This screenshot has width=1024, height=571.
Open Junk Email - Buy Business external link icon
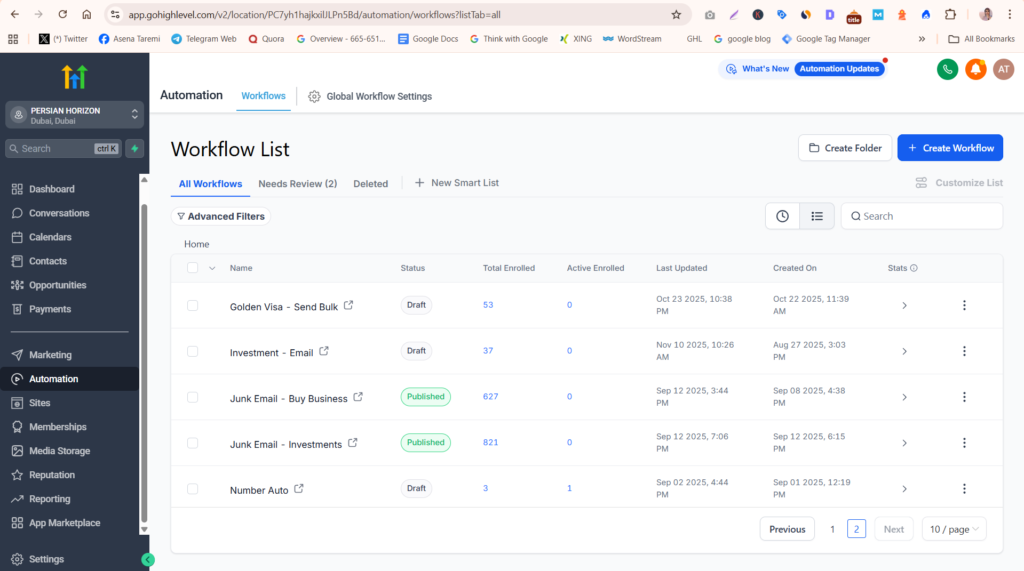[358, 397]
